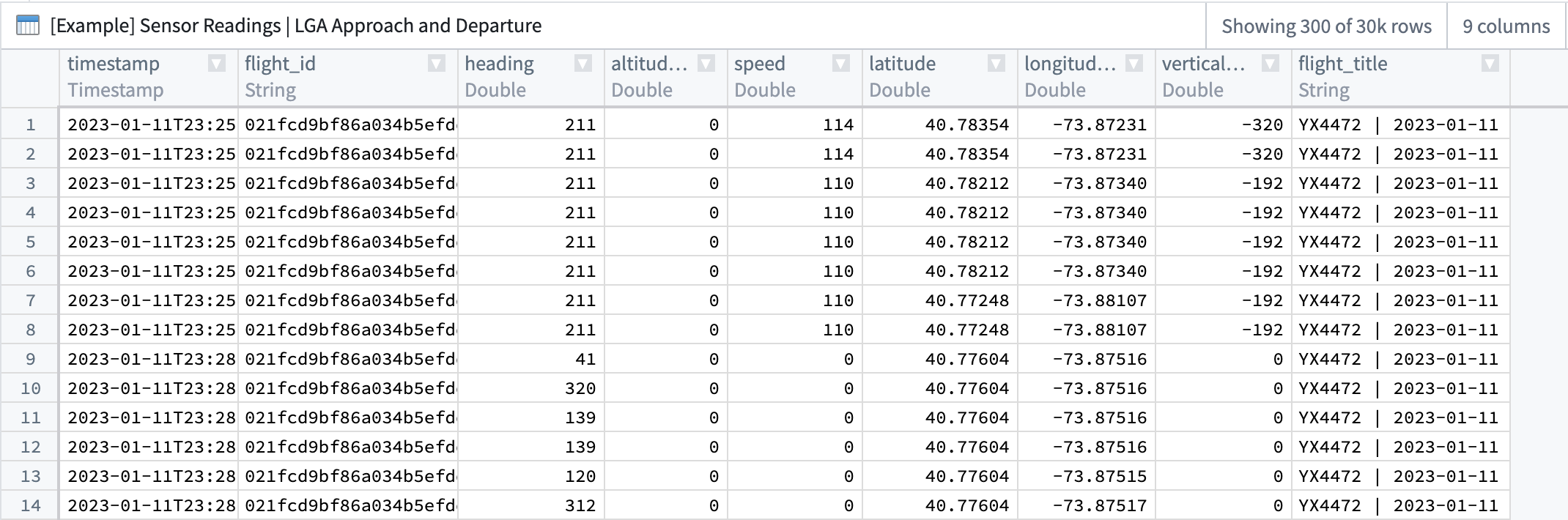Select the speed column header

click(x=795, y=77)
